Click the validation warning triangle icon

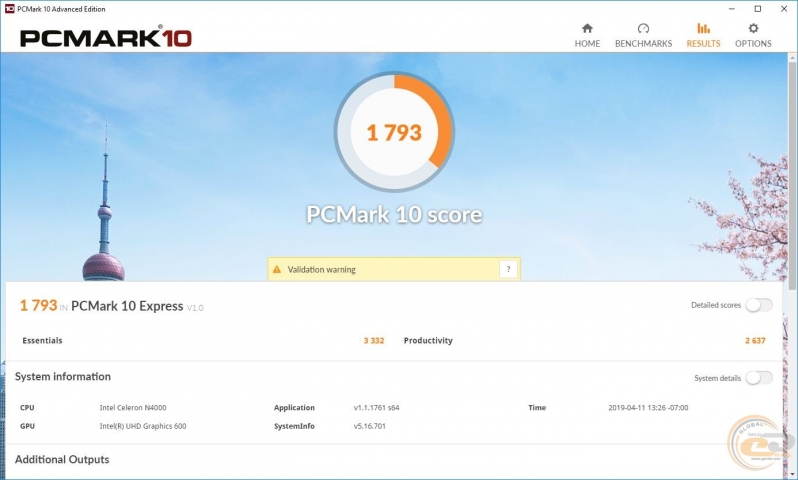(x=277, y=269)
